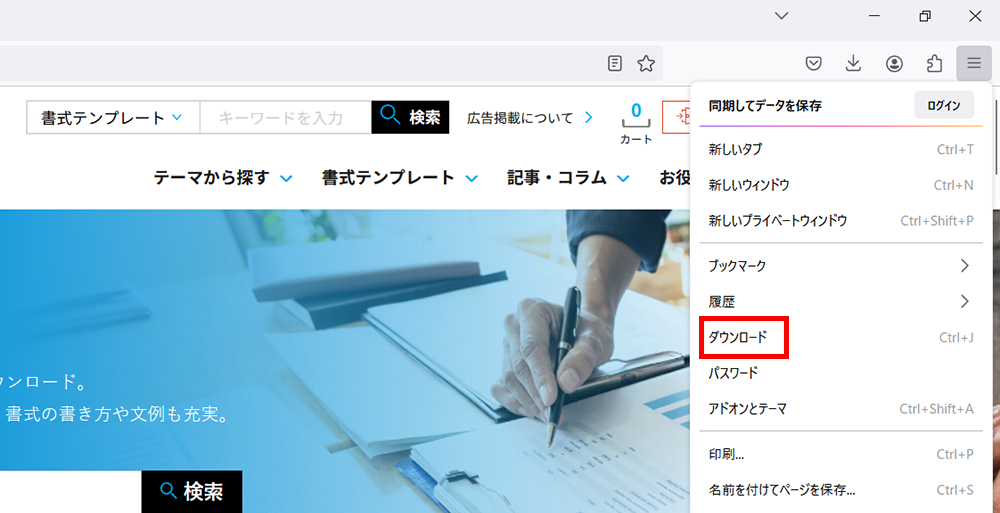Image resolution: width=1000 pixels, height=513 pixels.
Task: Choose ダウンロード from the menu
Action: coord(841,337)
